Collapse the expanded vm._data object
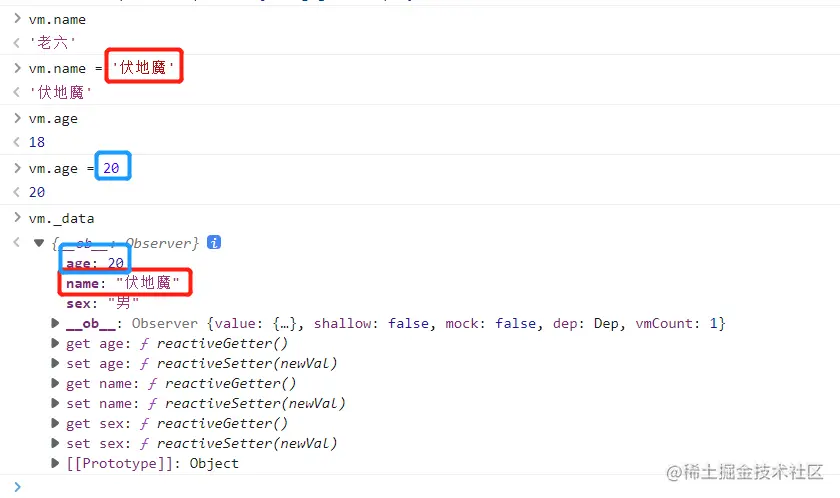This screenshot has height=498, width=840. coord(39,243)
